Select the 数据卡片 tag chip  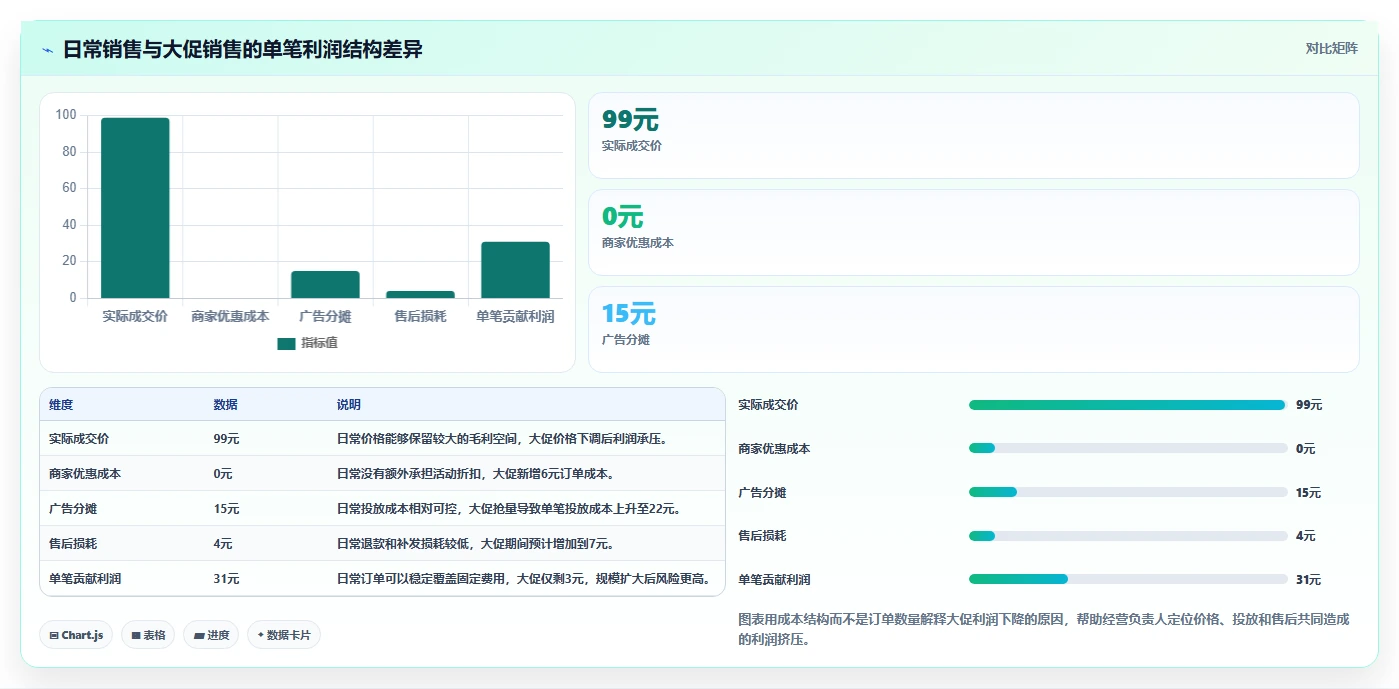[x=284, y=635]
